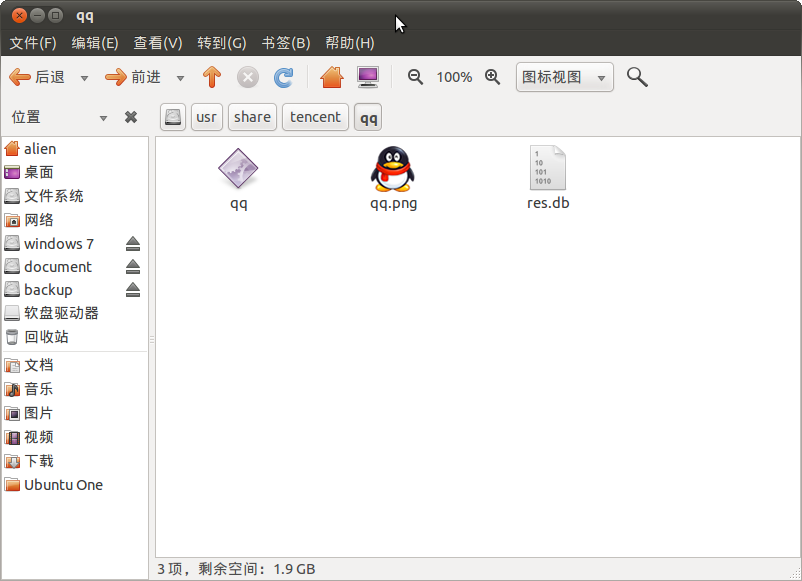The width and height of the screenshot is (802, 581).
Task: Open 下载 bookmark in the sidebar
Action: coord(75,461)
